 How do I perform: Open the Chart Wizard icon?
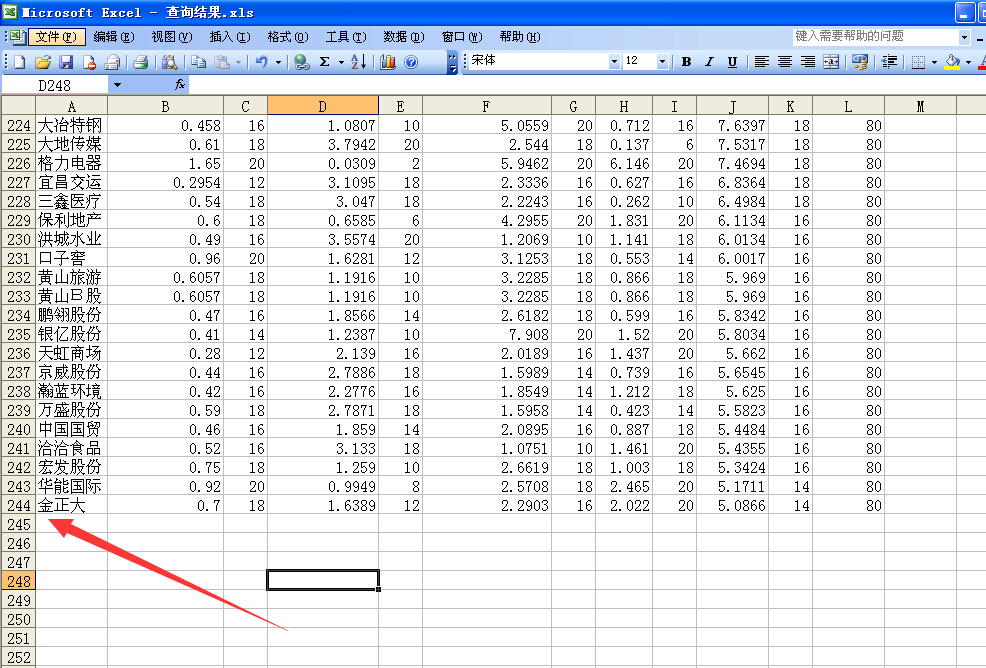point(388,62)
